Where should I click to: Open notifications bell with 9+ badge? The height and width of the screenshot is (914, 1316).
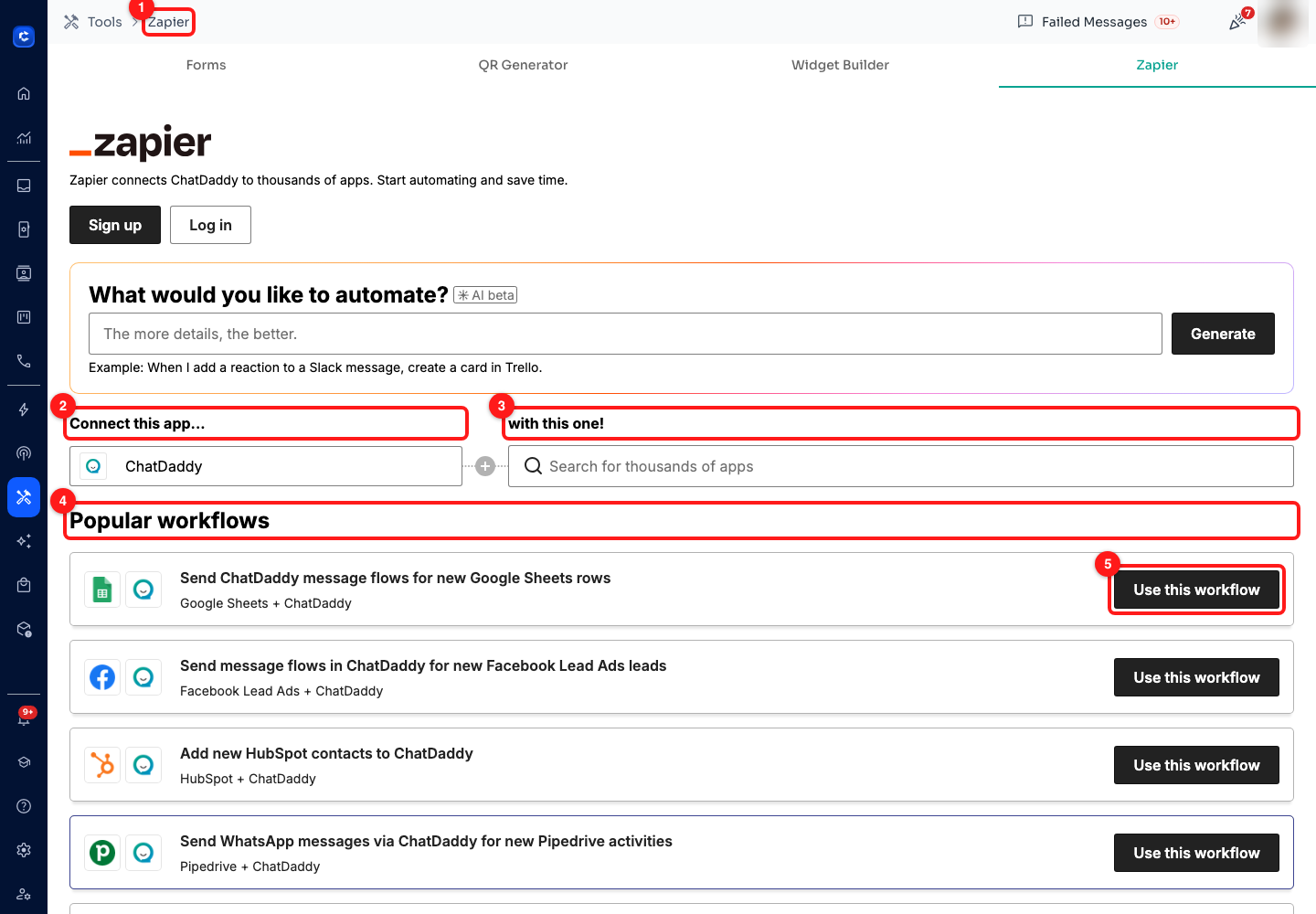point(24,717)
